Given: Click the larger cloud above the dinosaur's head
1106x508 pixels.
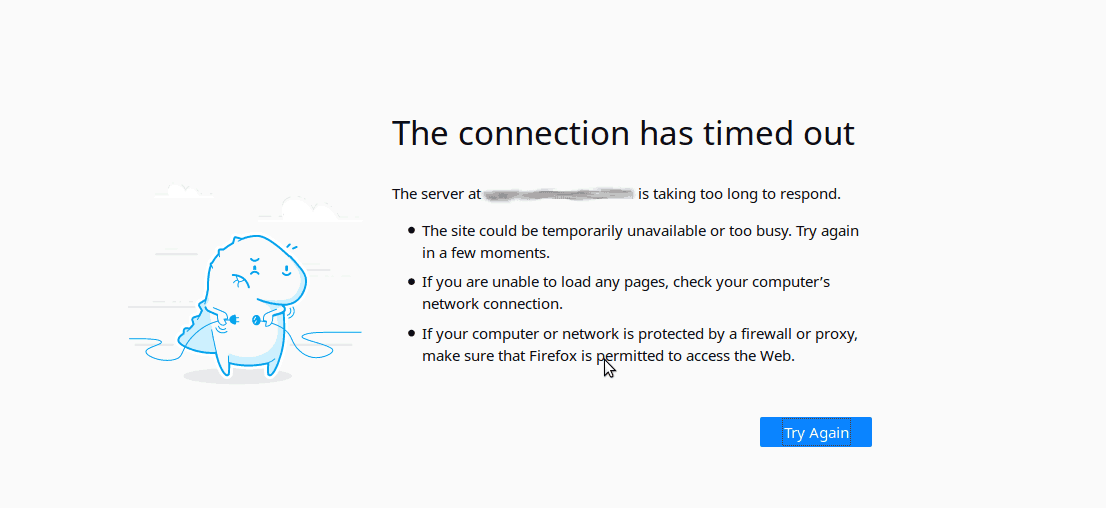Looking at the screenshot, I should (x=305, y=209).
